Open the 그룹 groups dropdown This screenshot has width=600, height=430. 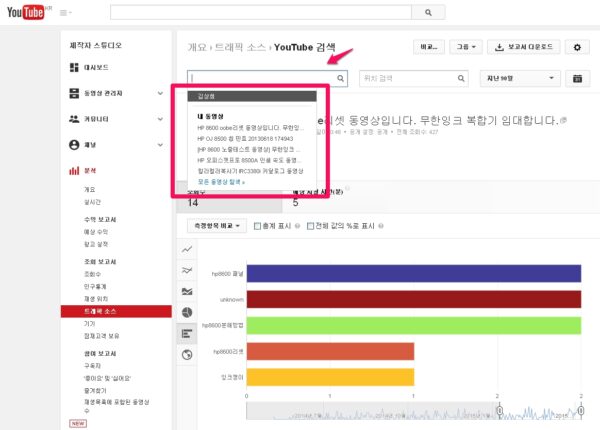coord(466,47)
